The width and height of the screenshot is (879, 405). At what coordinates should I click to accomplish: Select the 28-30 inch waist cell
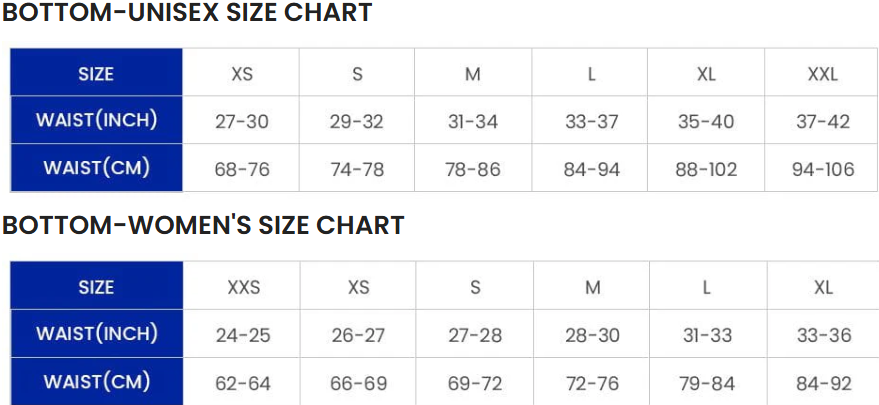592,335
